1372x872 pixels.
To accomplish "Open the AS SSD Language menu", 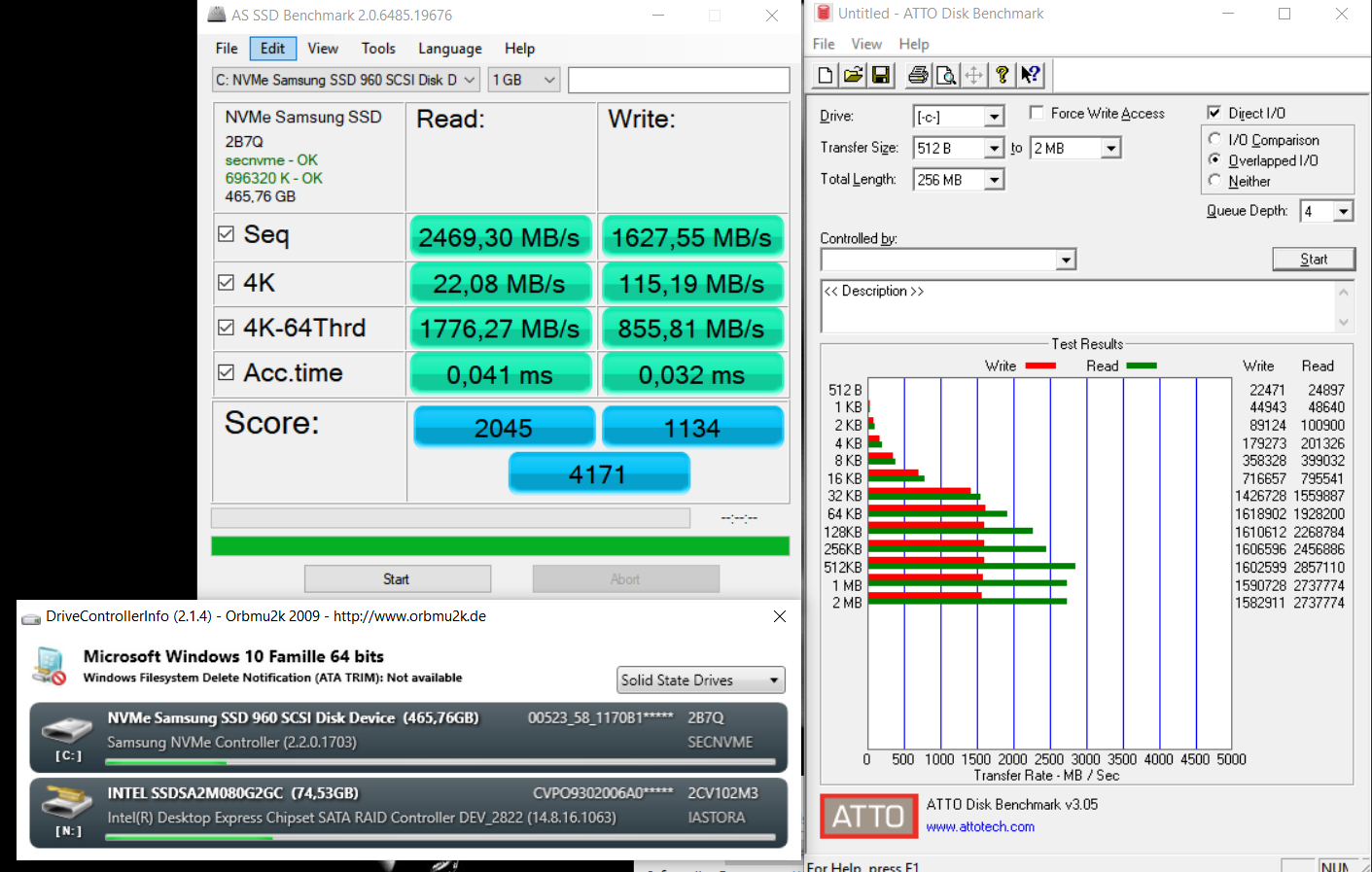I will [449, 49].
